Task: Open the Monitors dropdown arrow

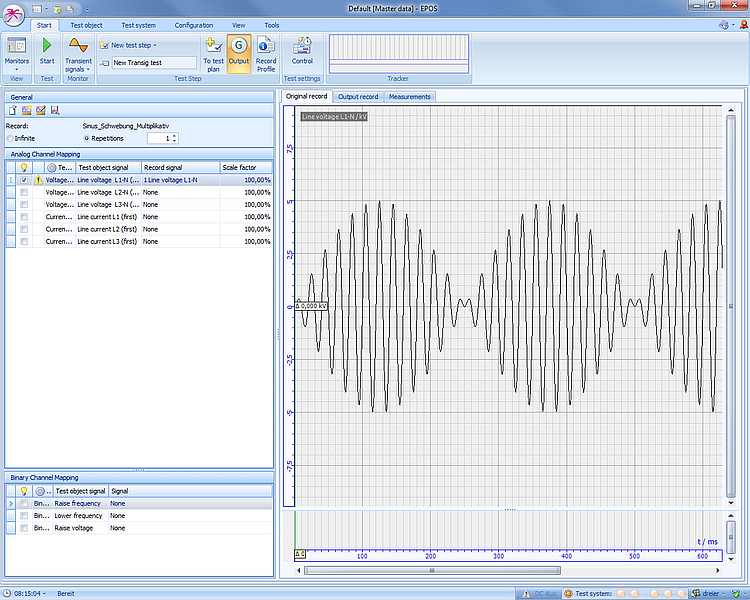Action: pos(17,69)
